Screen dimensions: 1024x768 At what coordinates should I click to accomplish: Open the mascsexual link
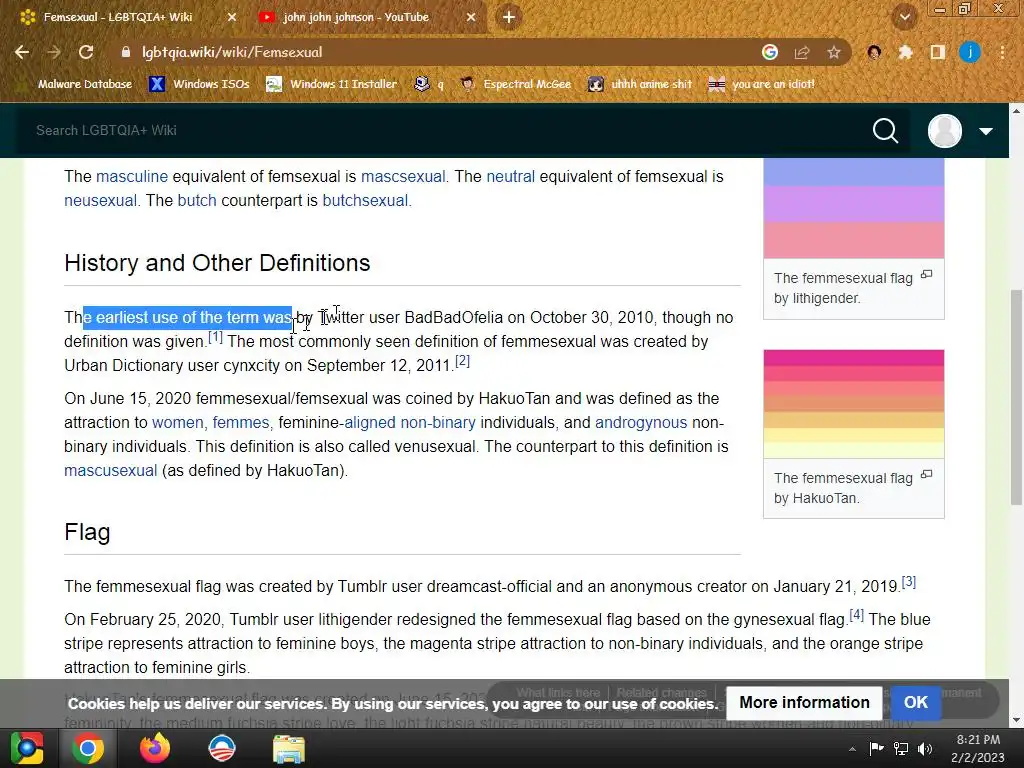(403, 176)
